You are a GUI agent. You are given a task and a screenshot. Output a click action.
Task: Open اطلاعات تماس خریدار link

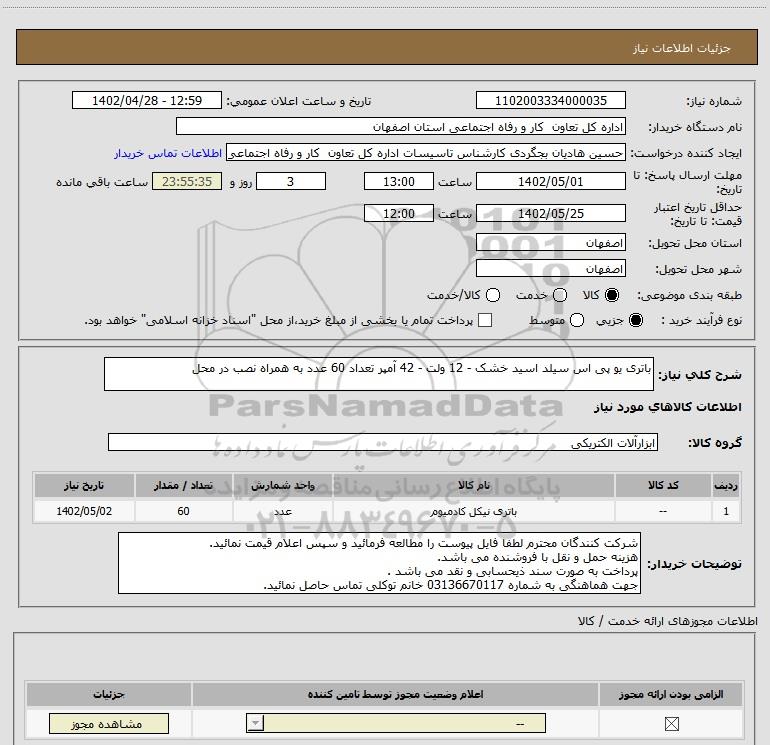(x=168, y=153)
